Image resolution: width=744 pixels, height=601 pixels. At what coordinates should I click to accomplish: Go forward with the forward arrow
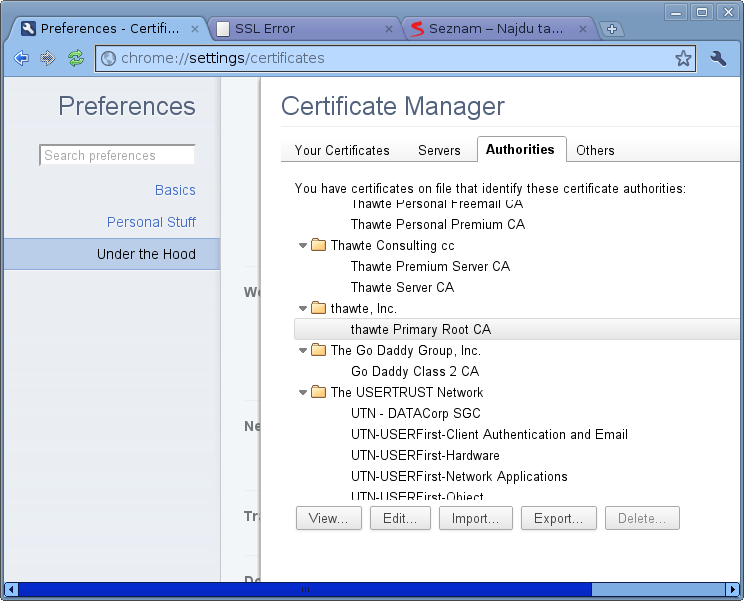[x=47, y=58]
